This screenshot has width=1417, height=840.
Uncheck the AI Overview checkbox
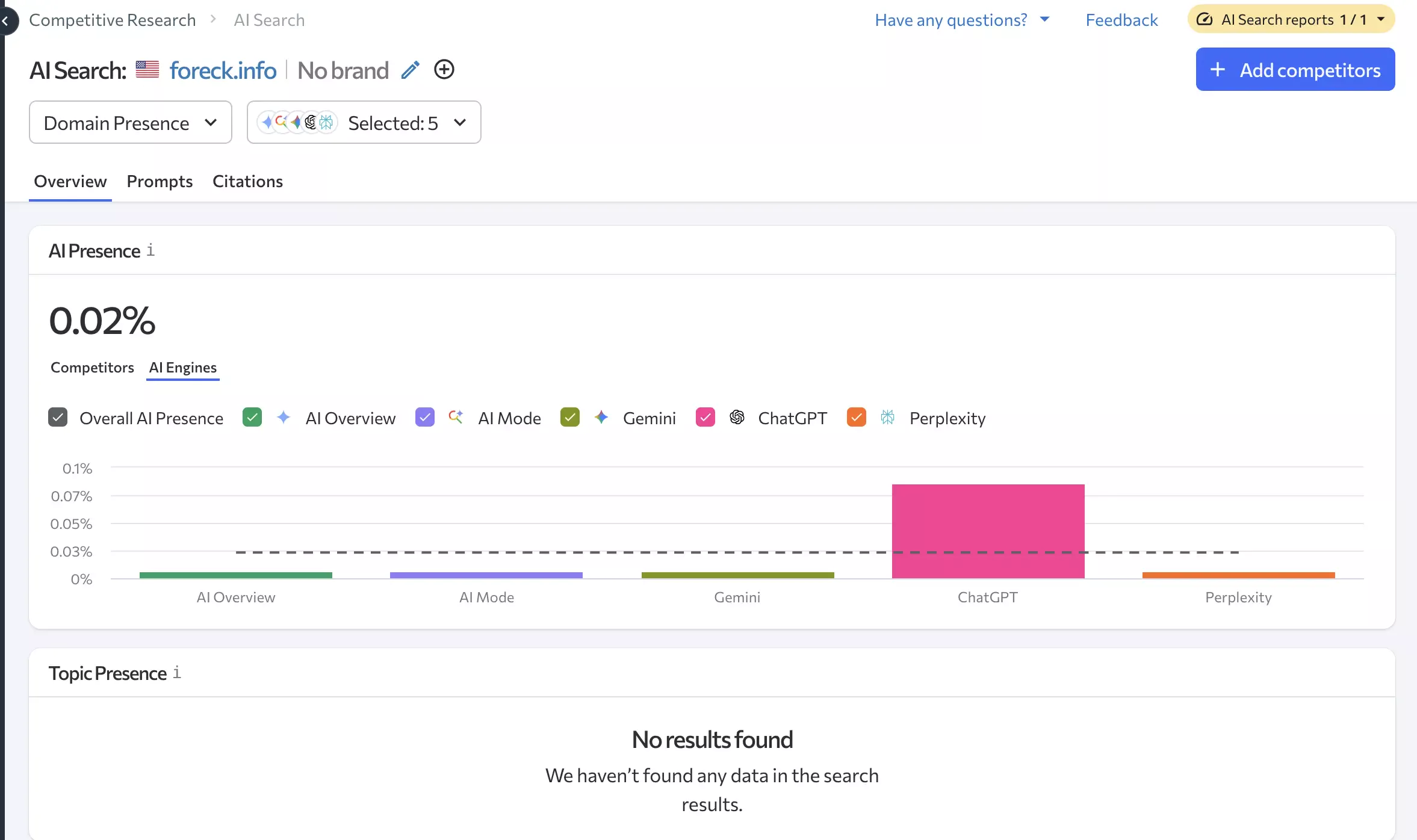point(252,418)
